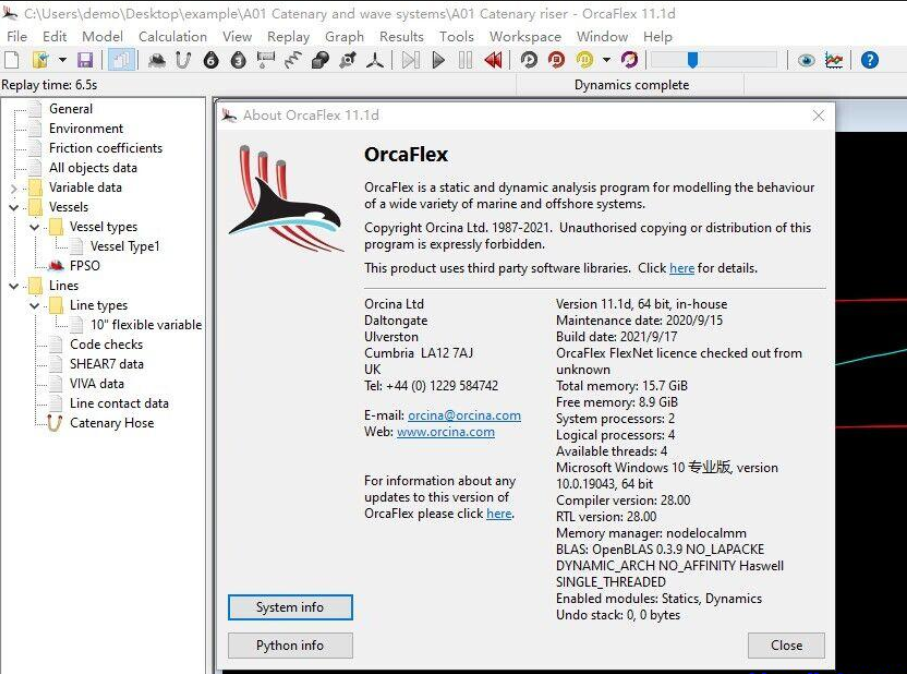
Task: Collapse the Vessels tree branch
Action: [11, 207]
